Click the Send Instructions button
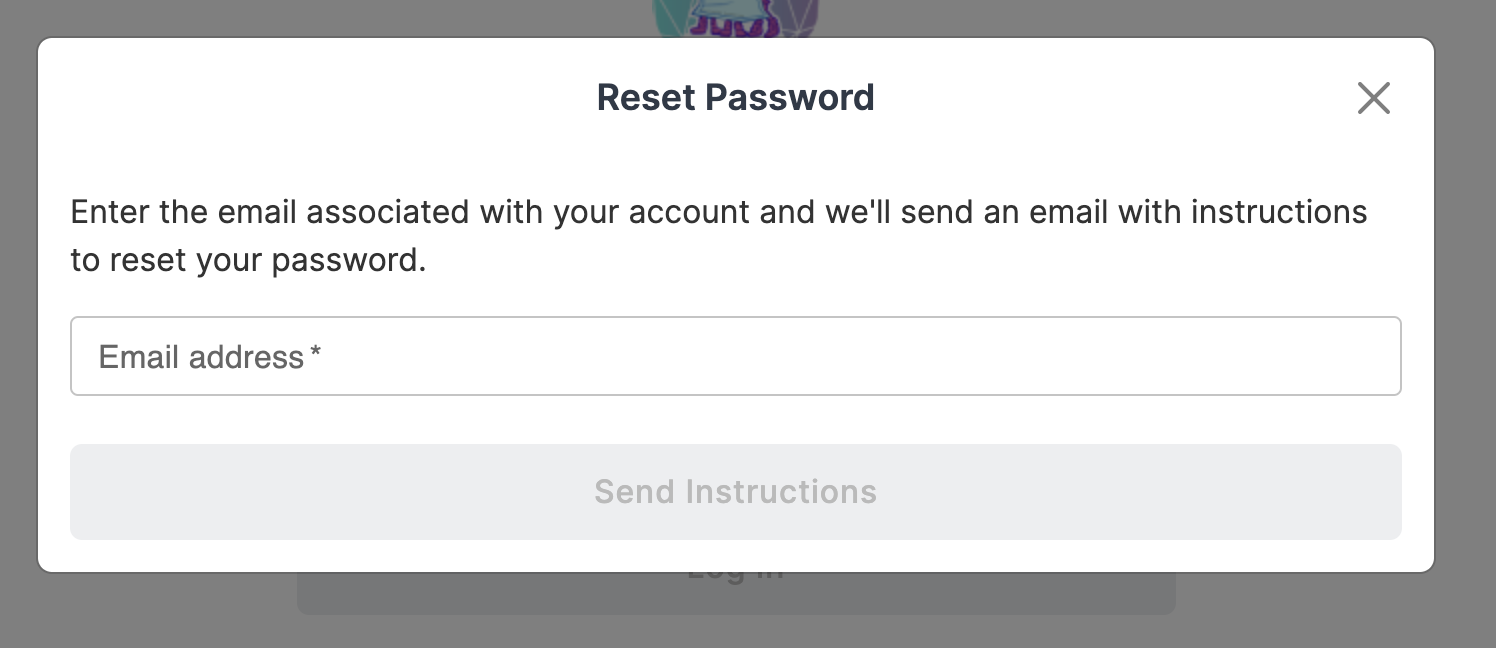This screenshot has width=1496, height=648. (x=735, y=492)
